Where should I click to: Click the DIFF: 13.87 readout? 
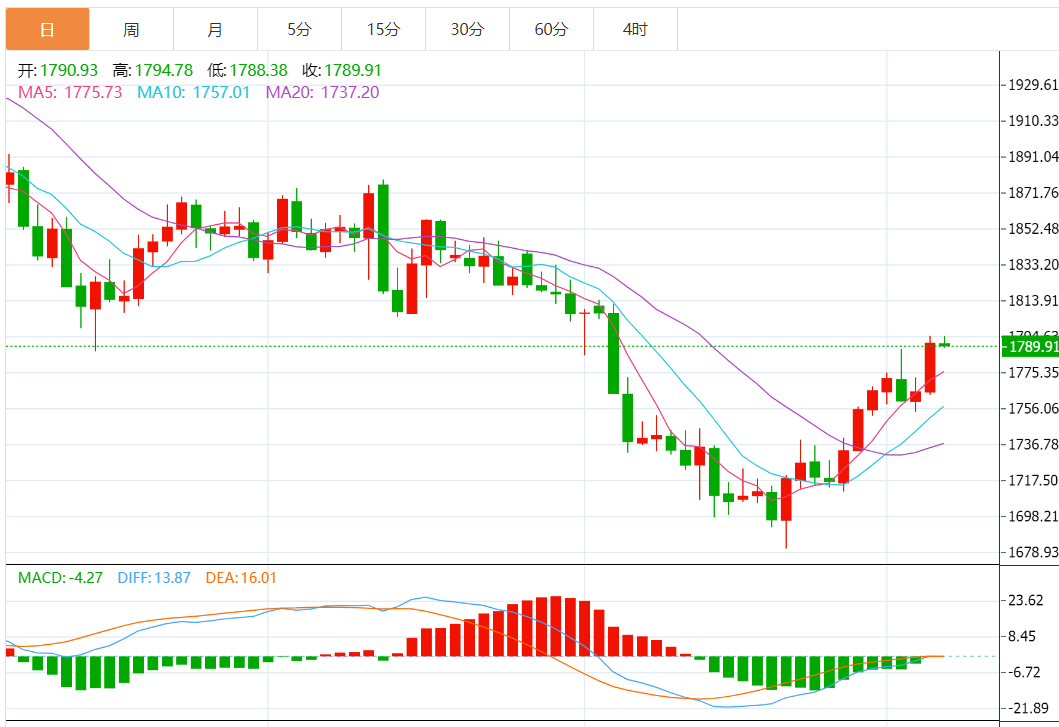point(154,578)
